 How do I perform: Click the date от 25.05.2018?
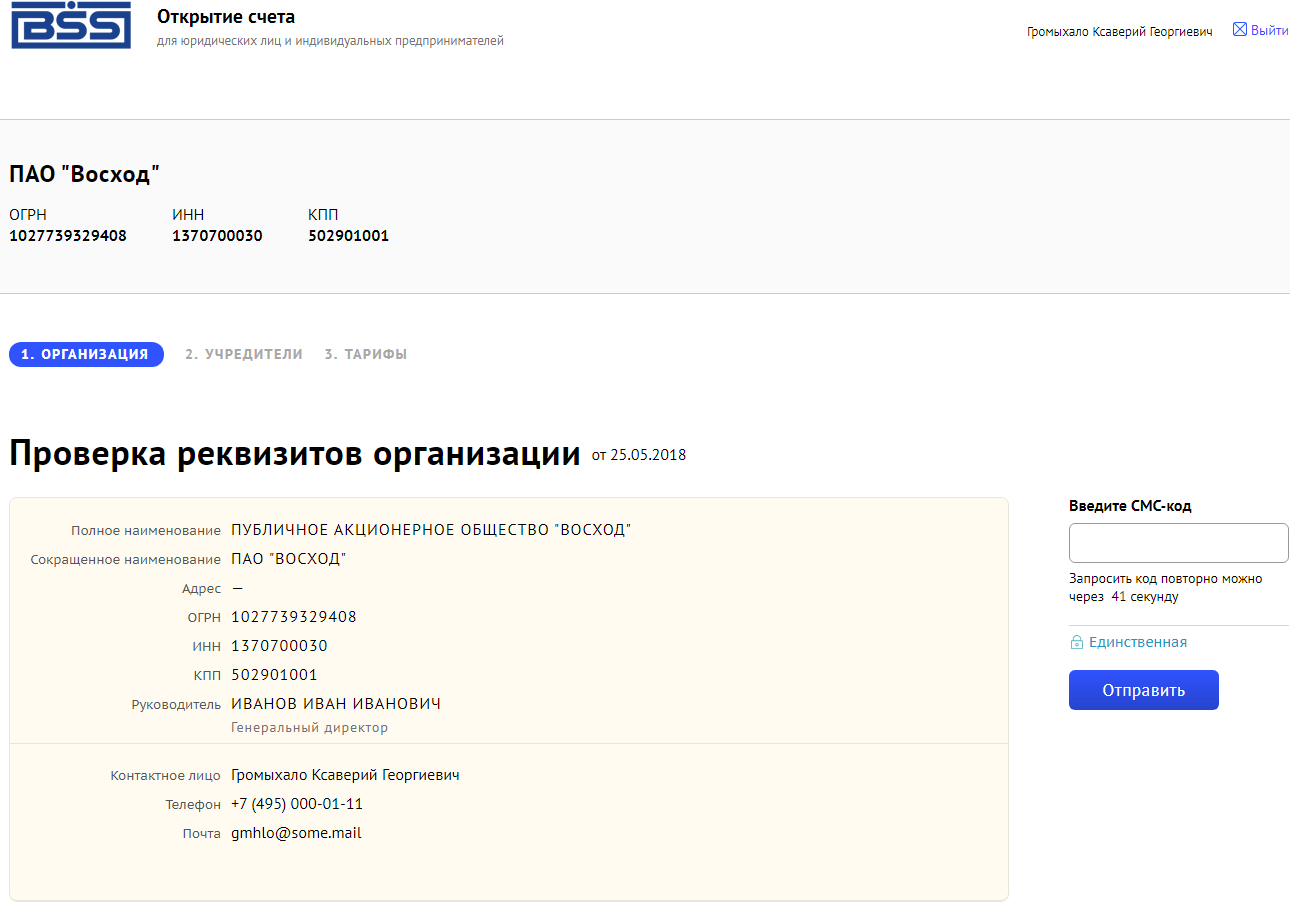point(639,455)
